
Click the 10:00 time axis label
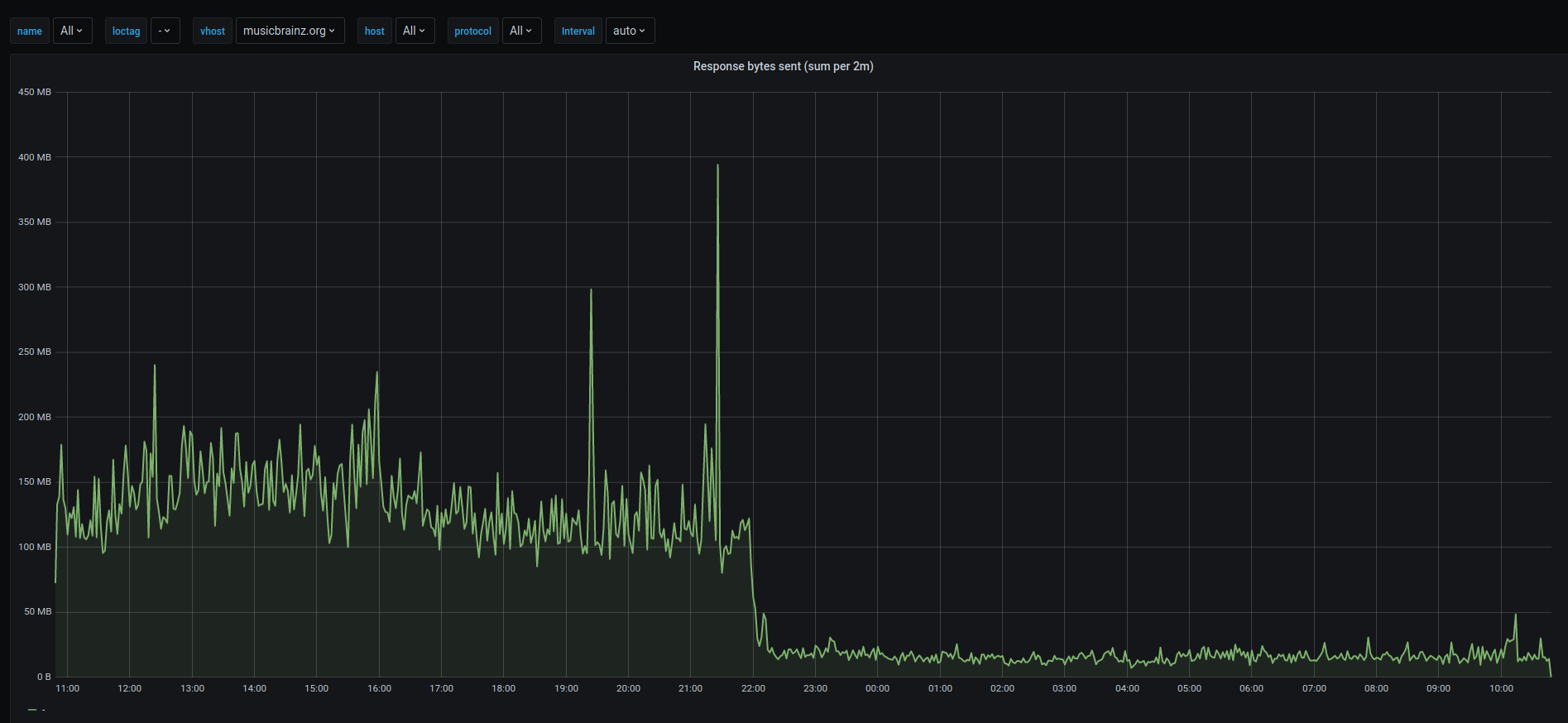pos(1501,688)
